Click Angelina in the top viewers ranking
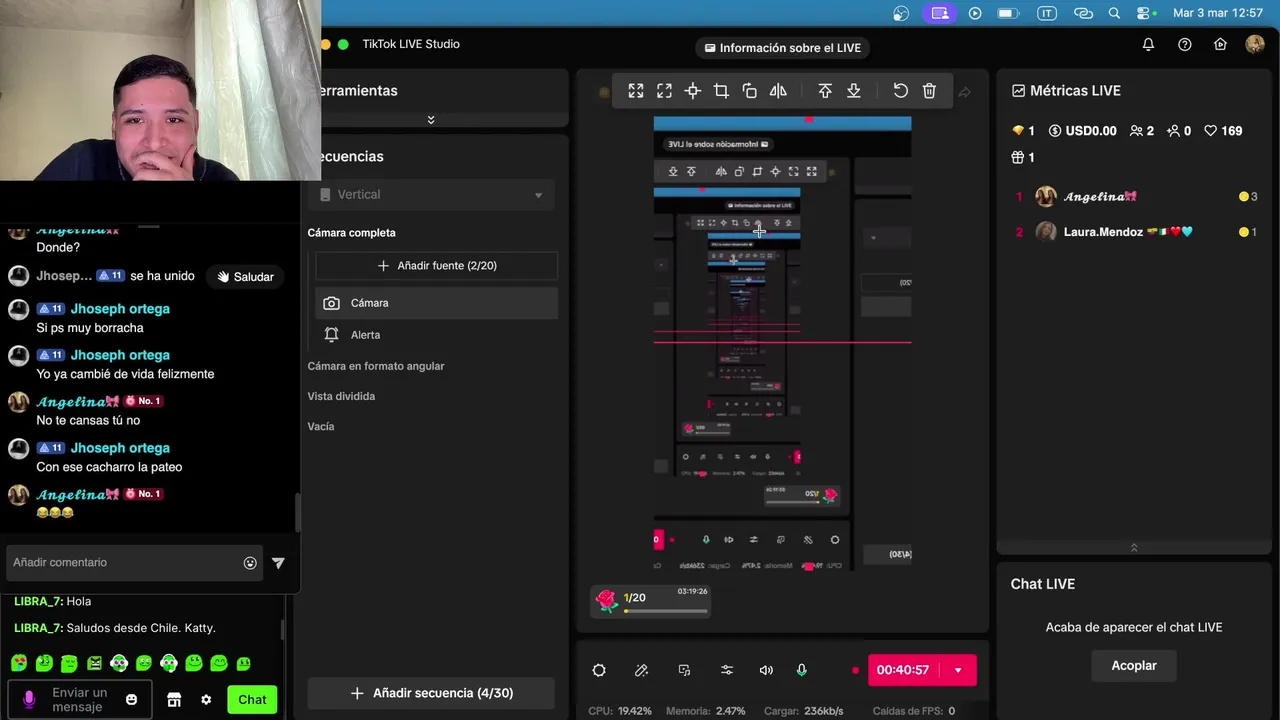The height and width of the screenshot is (720, 1280). (1100, 197)
